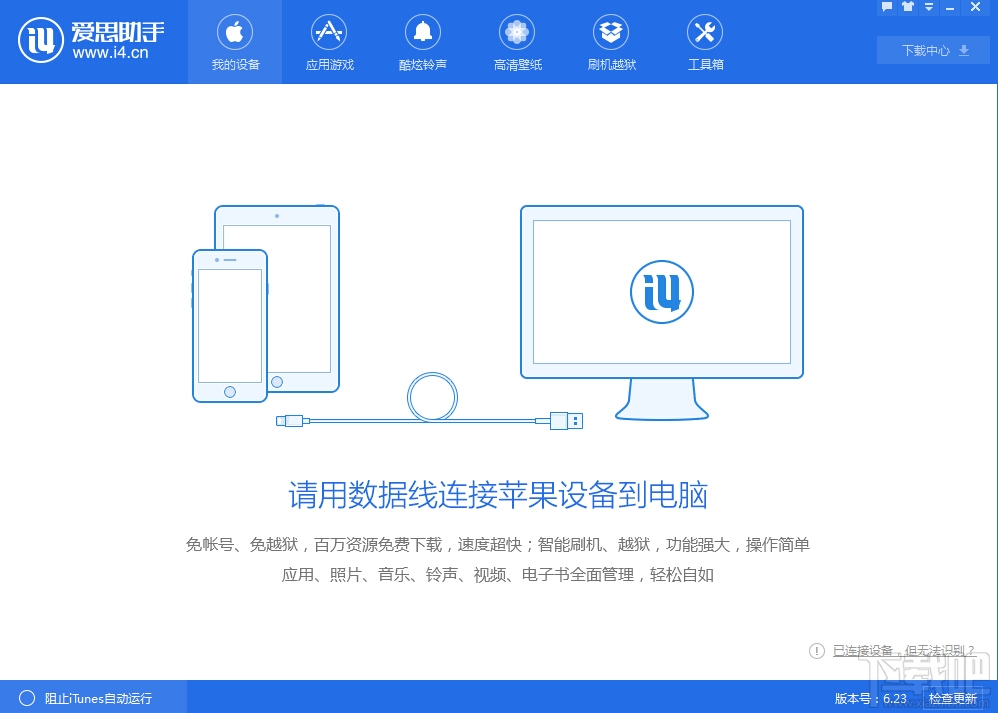This screenshot has width=998, height=713.
Task: Close the 爱思助手 window
Action: [975, 7]
